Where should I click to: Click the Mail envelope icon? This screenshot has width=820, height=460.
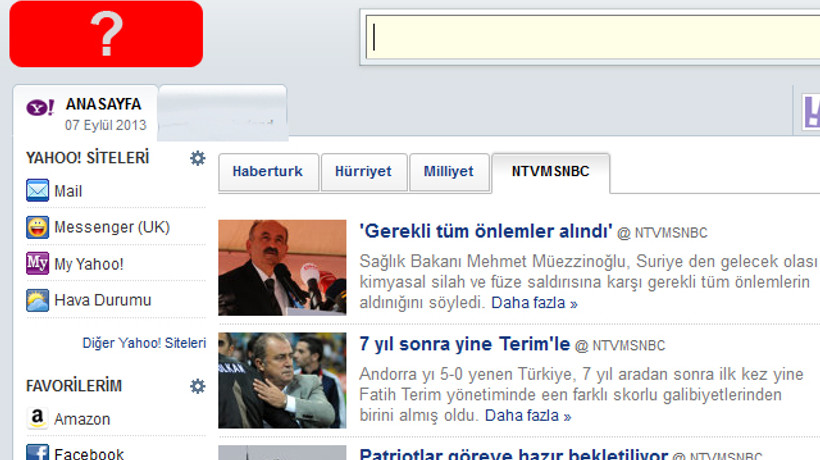coord(38,190)
